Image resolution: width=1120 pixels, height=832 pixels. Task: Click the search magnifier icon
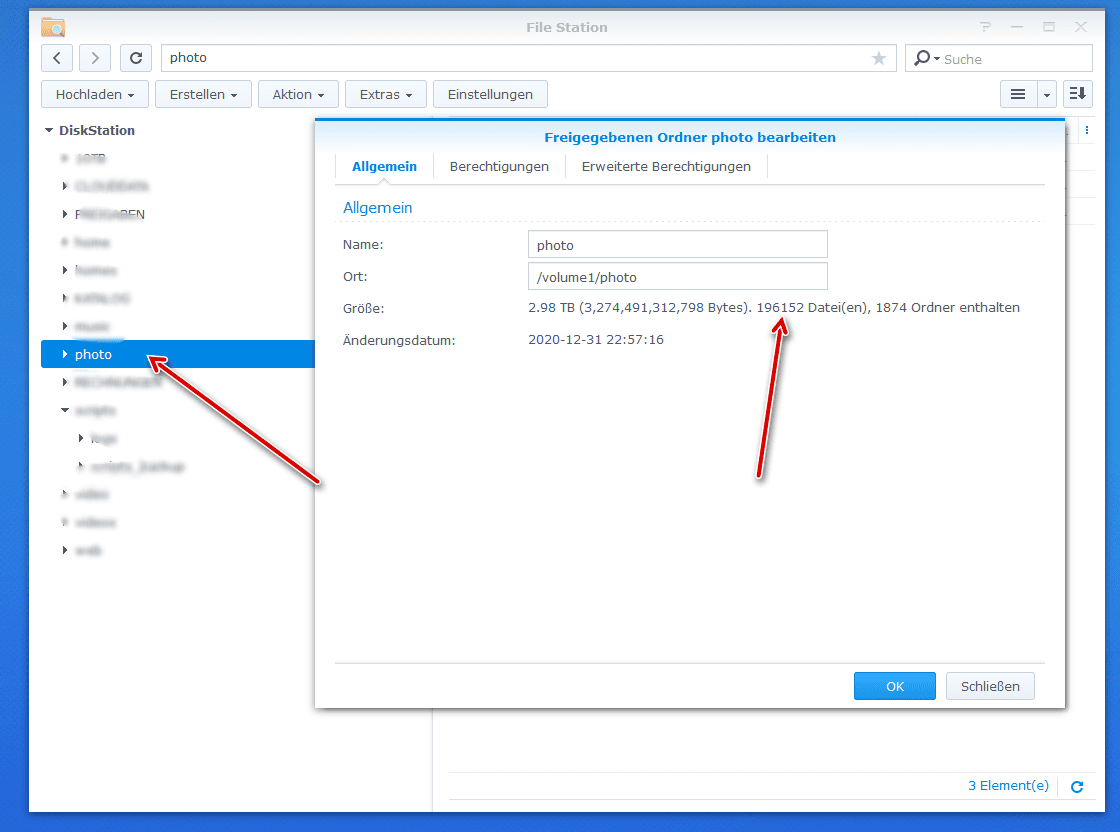[x=923, y=58]
